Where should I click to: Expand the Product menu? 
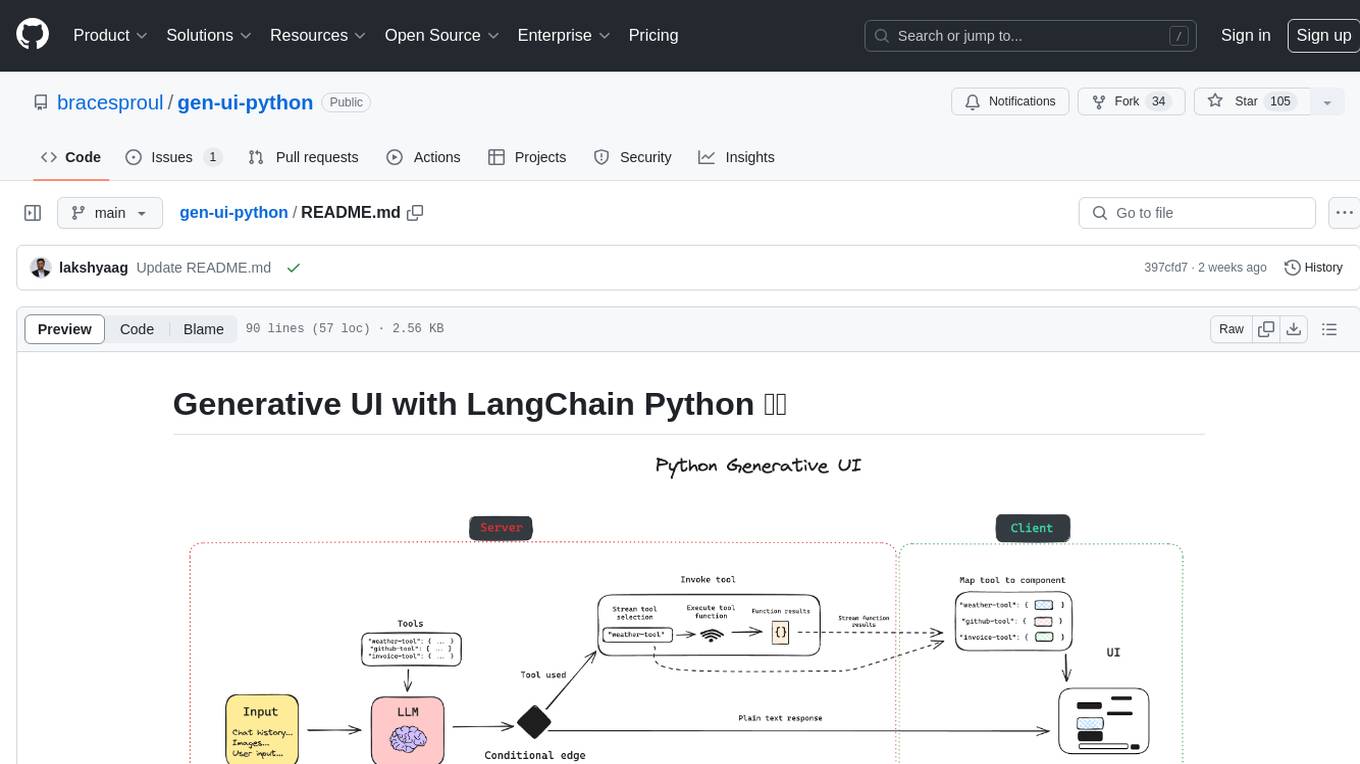point(110,35)
